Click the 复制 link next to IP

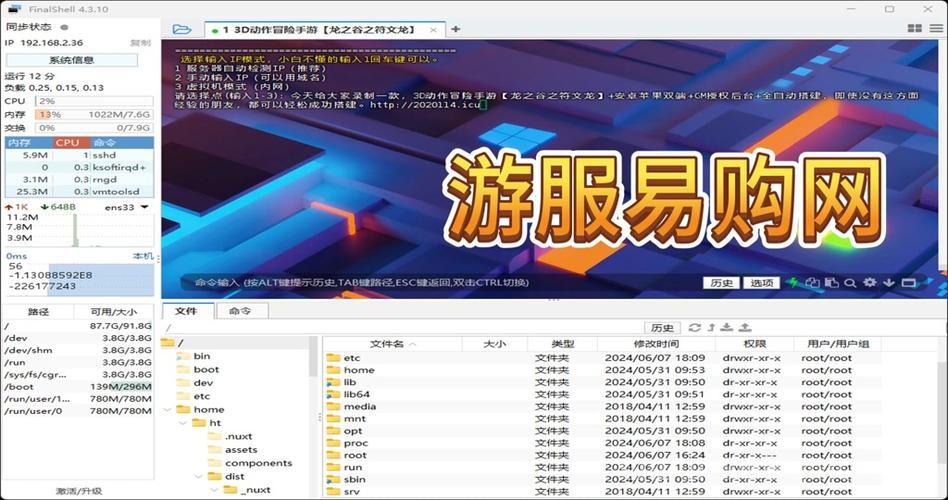[x=140, y=43]
